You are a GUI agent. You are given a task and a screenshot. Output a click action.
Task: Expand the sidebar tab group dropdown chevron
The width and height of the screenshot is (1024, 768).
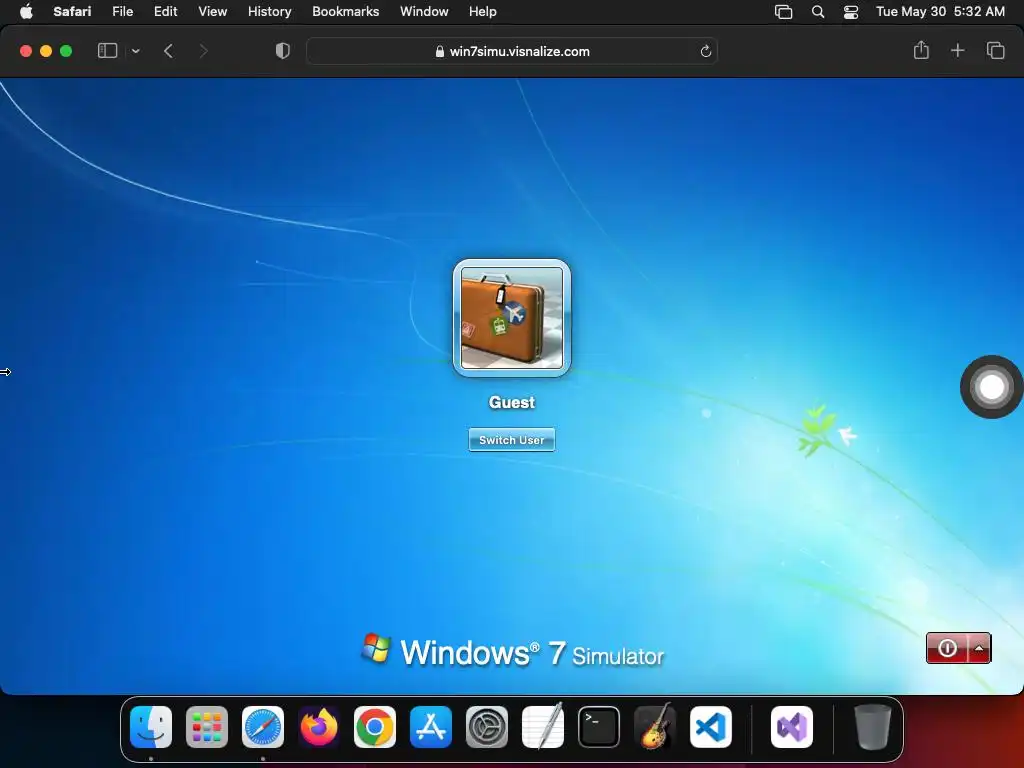coord(136,51)
